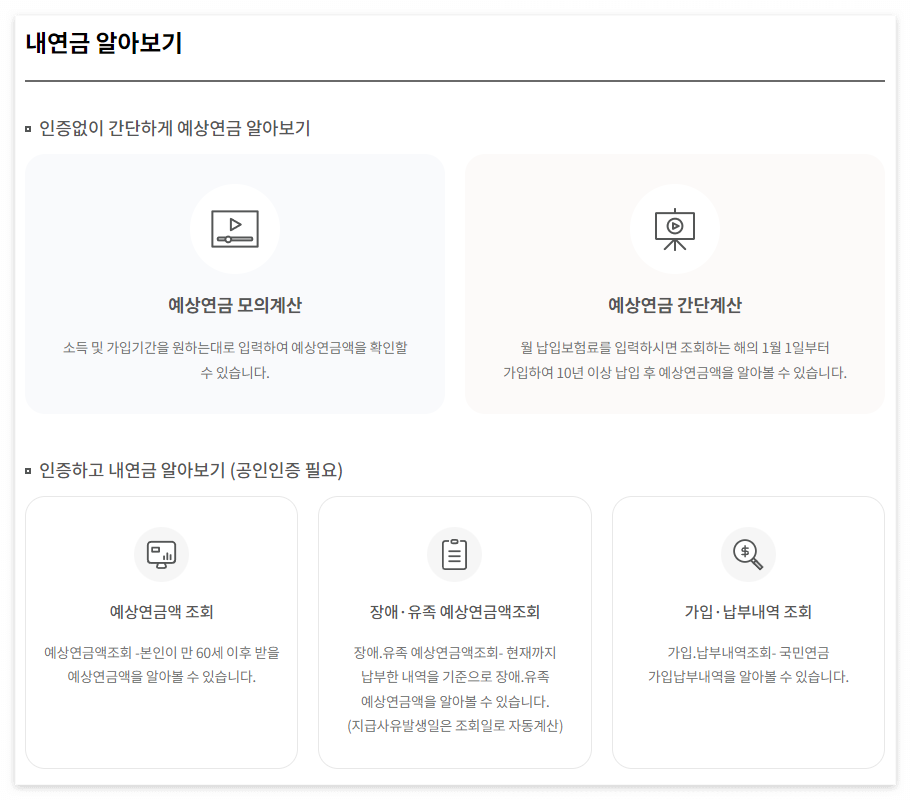This screenshot has height=800, width=911.
Task: Click the dollar magnifier icon above 가입·납부내역 조회
Action: (748, 554)
